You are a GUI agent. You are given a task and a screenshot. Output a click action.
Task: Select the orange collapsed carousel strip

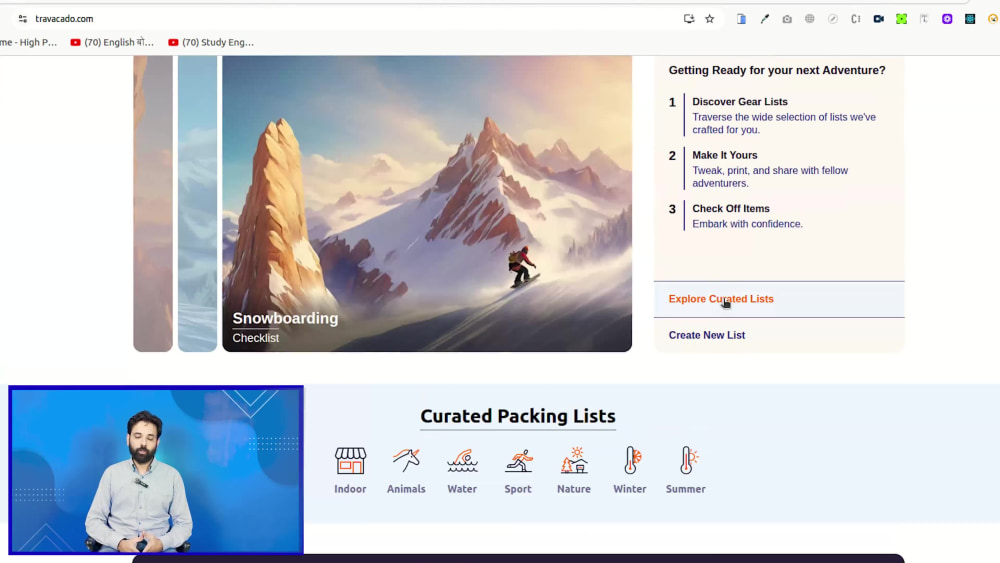[153, 203]
